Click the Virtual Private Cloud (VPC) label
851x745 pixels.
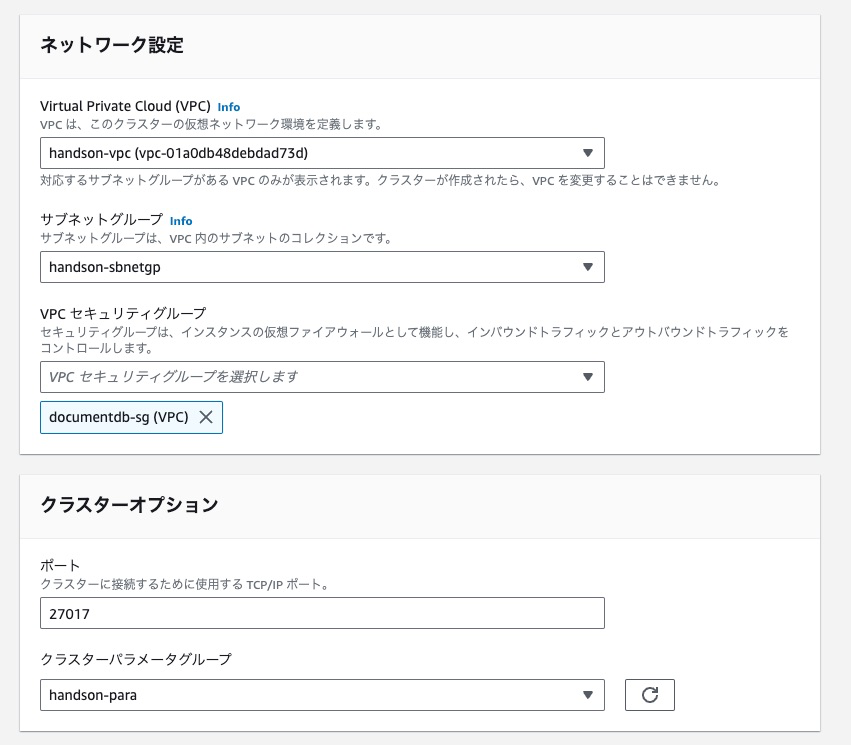pyautogui.click(x=125, y=106)
